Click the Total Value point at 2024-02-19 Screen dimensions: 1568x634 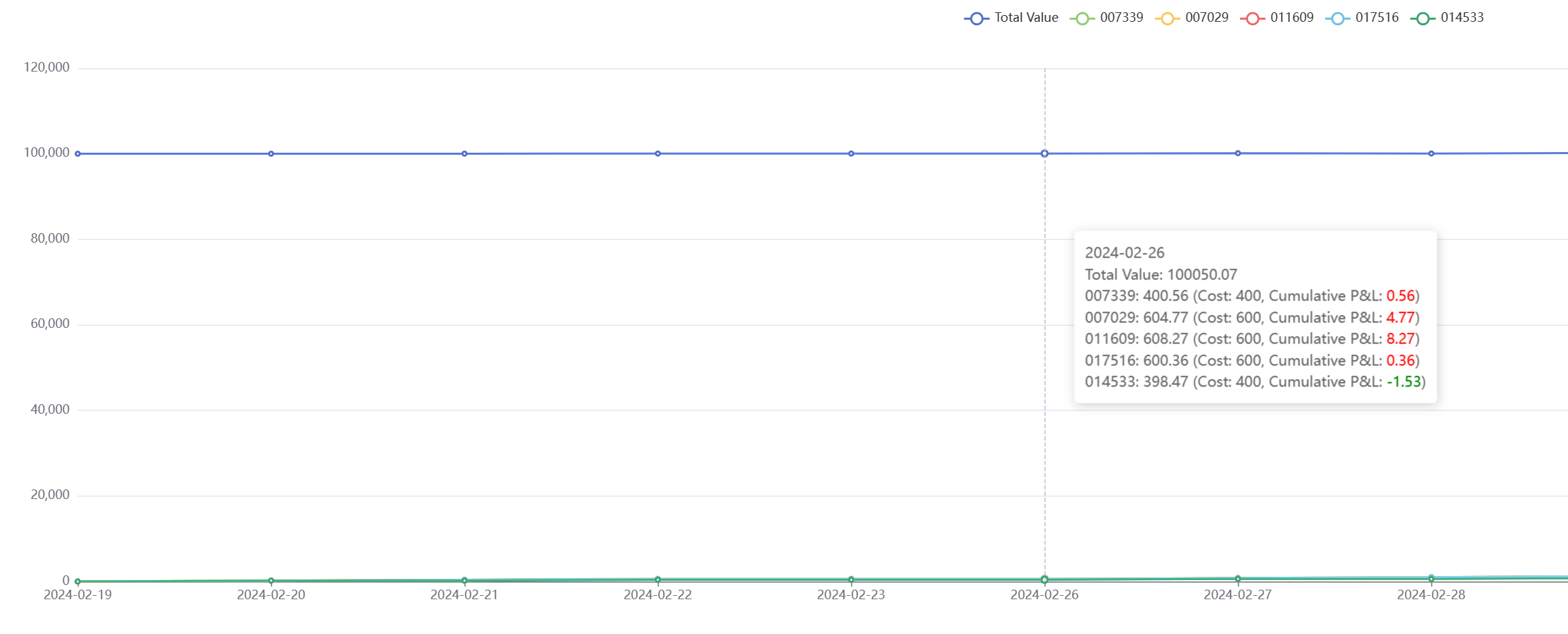coord(78,154)
